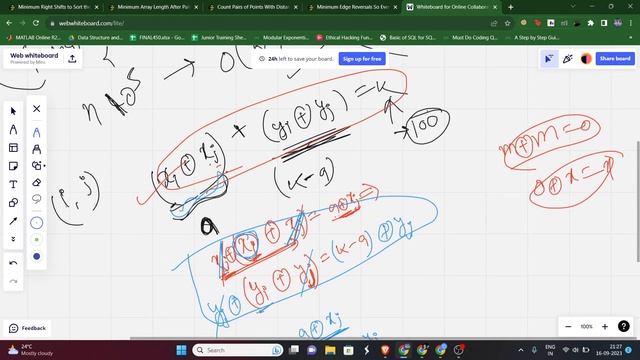
Task: Open the Templates tool in left toolbar
Action: 13,148
